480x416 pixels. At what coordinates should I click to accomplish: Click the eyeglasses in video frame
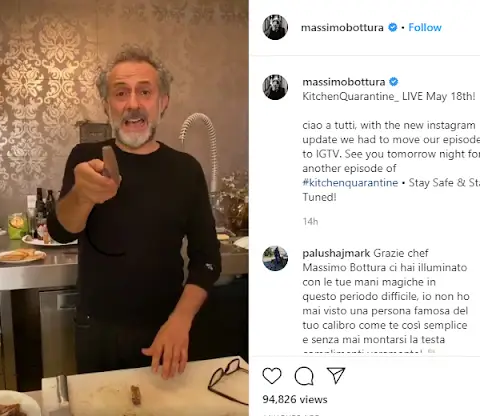coord(229,381)
